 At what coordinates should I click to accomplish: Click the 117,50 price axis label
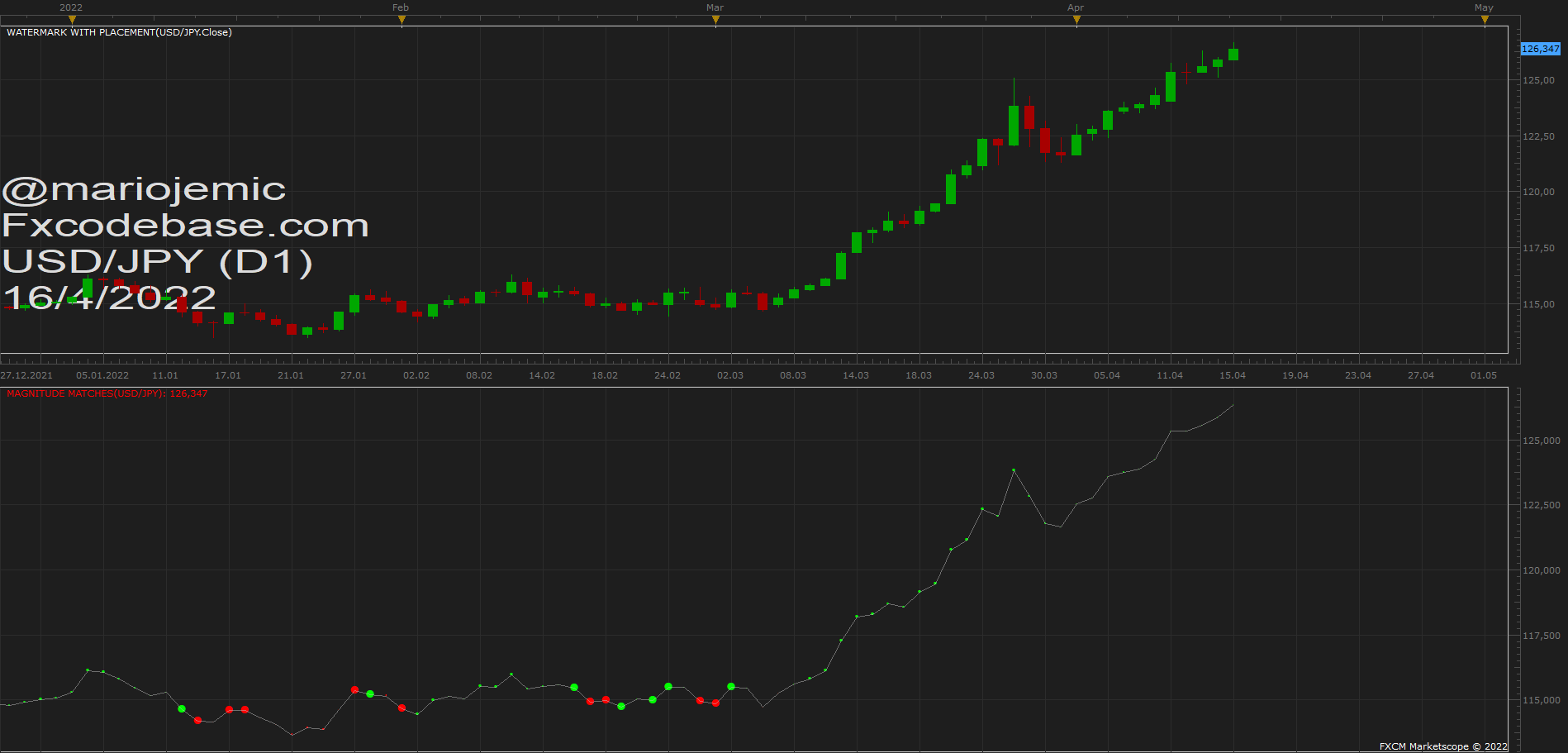pos(1538,248)
